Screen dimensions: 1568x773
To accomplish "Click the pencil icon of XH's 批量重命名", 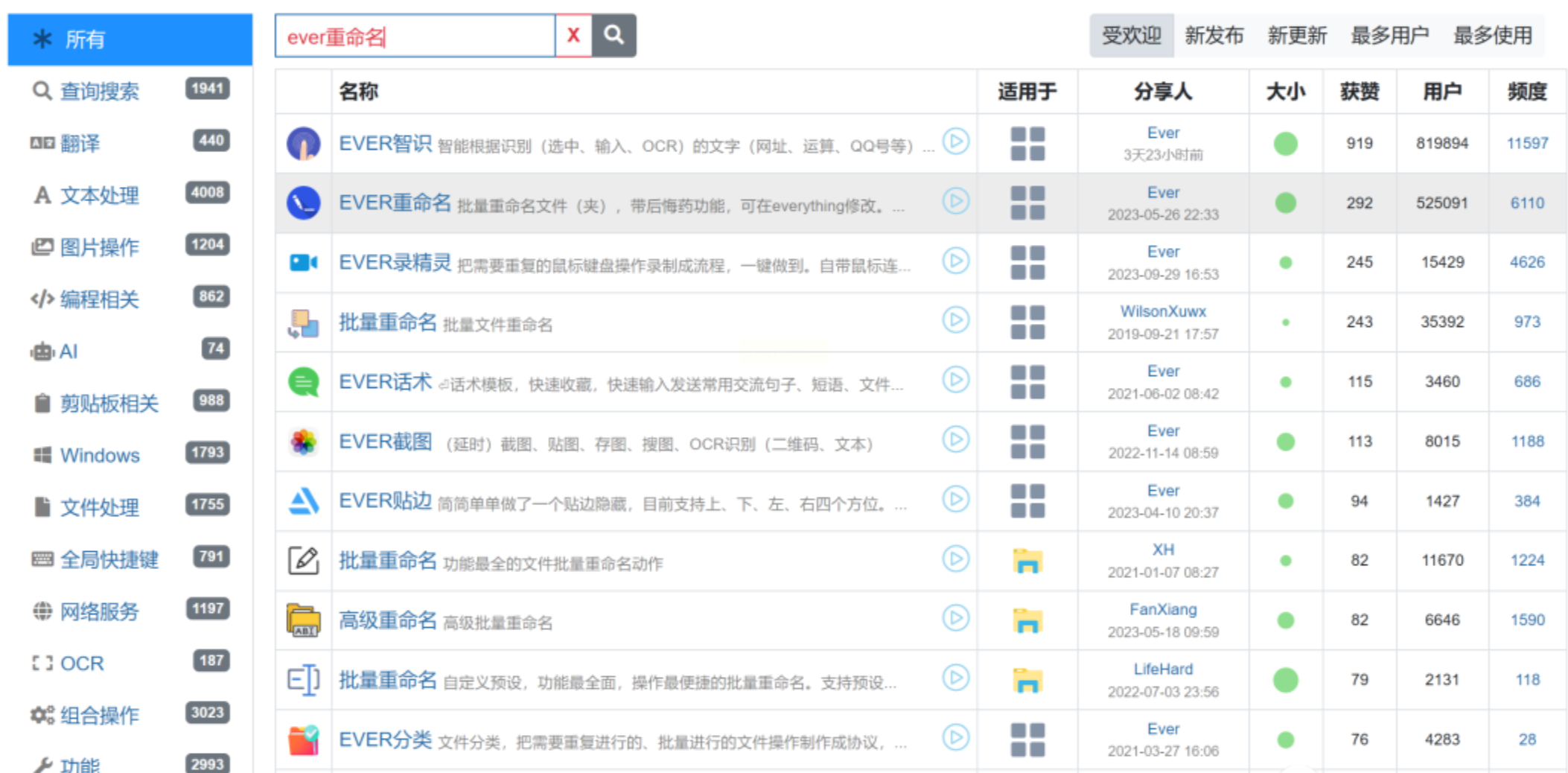I will [x=304, y=560].
